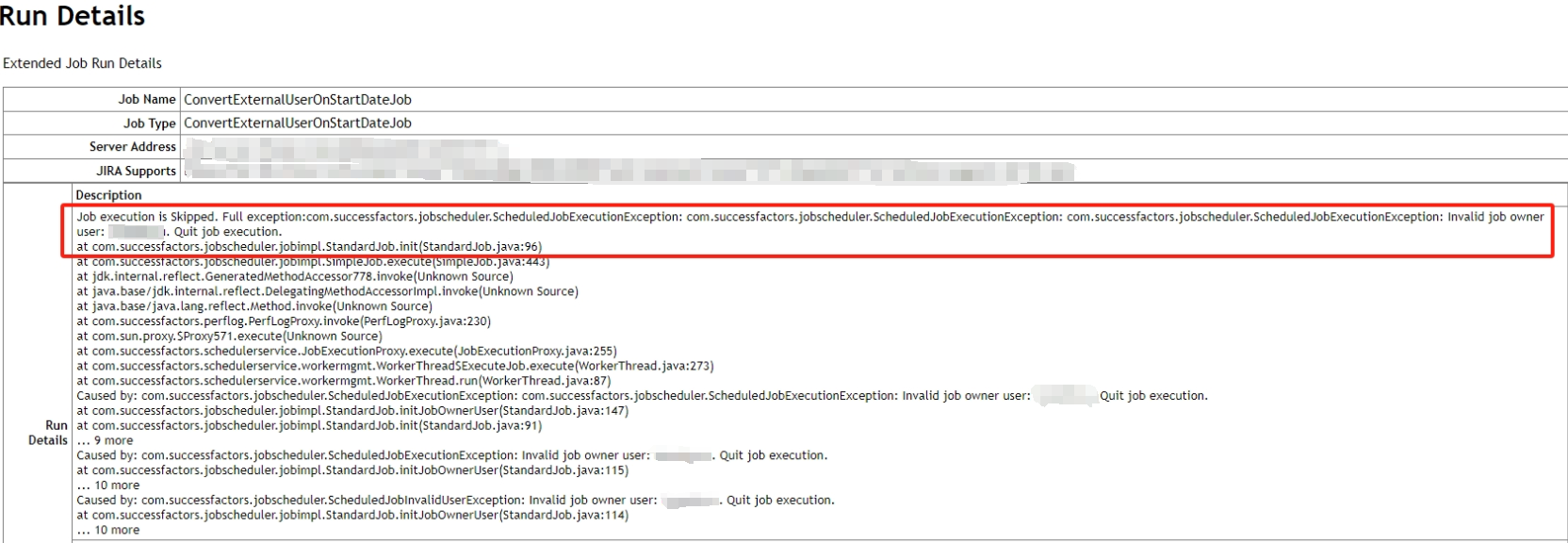This screenshot has width=1568, height=543.
Task: Select the initJobOwnerUser(StandardJob.java:114) stack line
Action: click(352, 516)
